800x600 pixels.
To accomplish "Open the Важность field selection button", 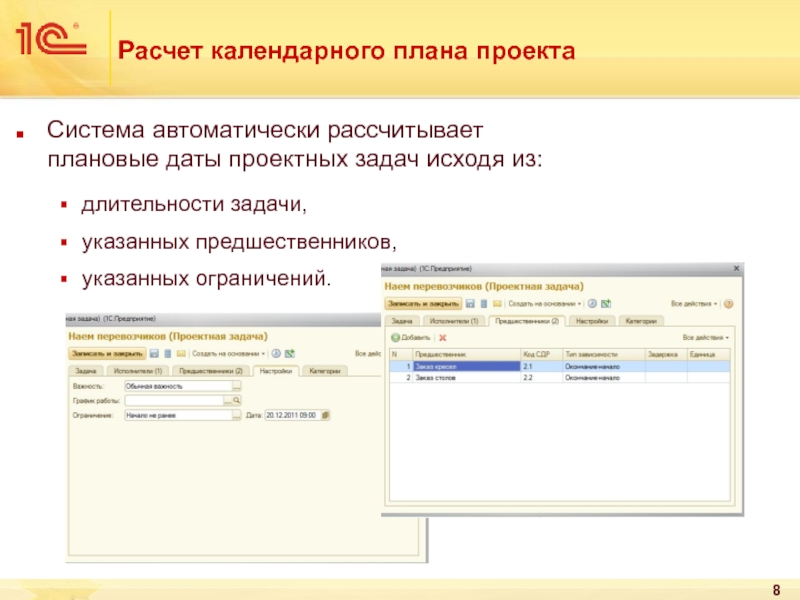I will pos(237,385).
